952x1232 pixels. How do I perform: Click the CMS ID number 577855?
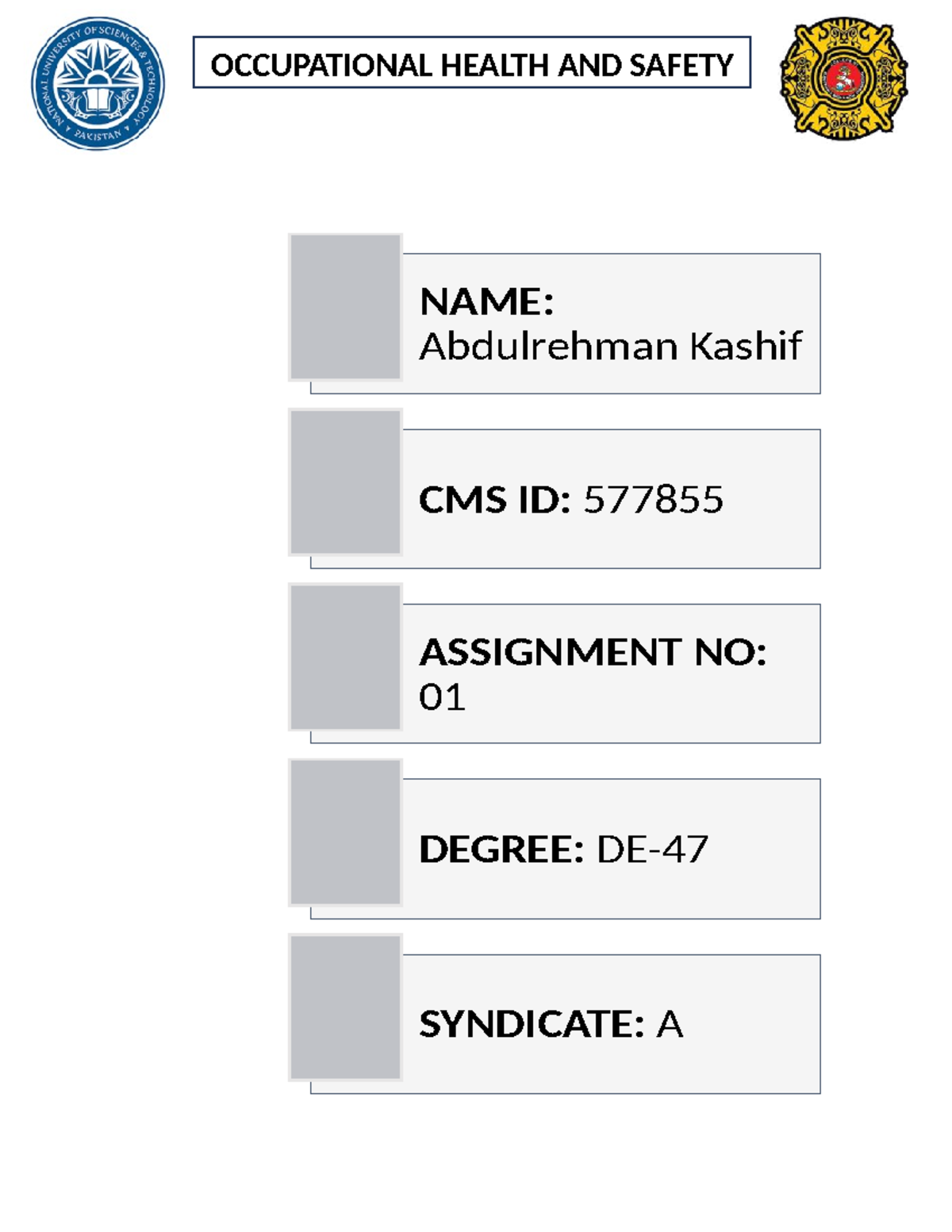[653, 500]
